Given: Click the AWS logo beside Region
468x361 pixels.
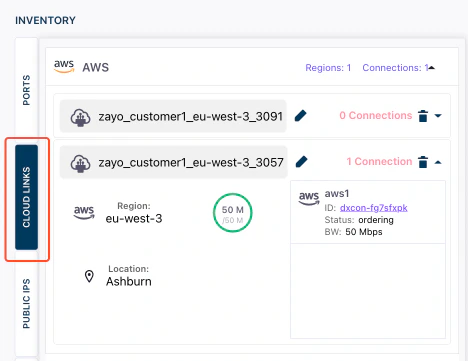Looking at the screenshot, I should [x=84, y=212].
